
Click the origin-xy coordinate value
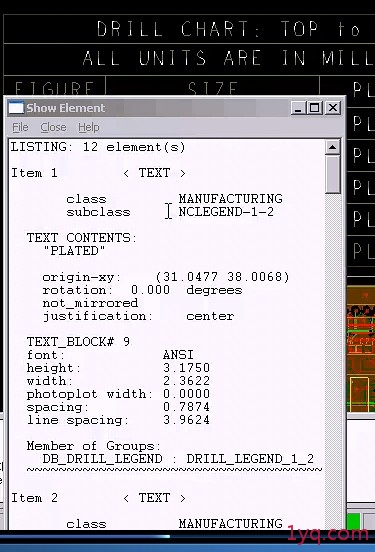(222, 277)
